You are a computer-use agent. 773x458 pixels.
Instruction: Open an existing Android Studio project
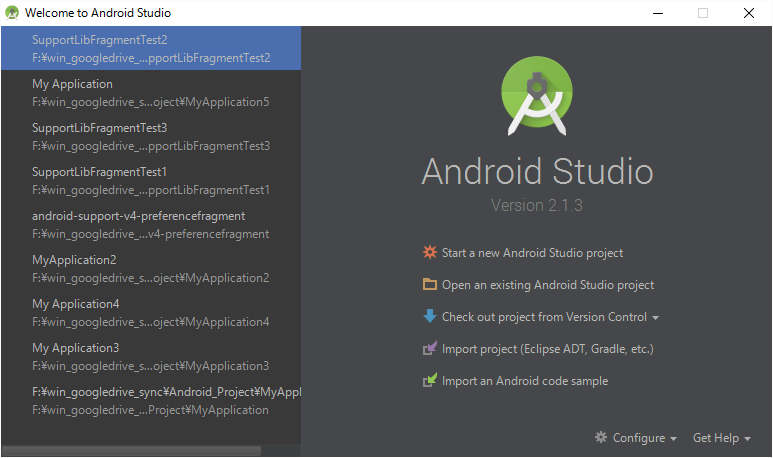(548, 285)
